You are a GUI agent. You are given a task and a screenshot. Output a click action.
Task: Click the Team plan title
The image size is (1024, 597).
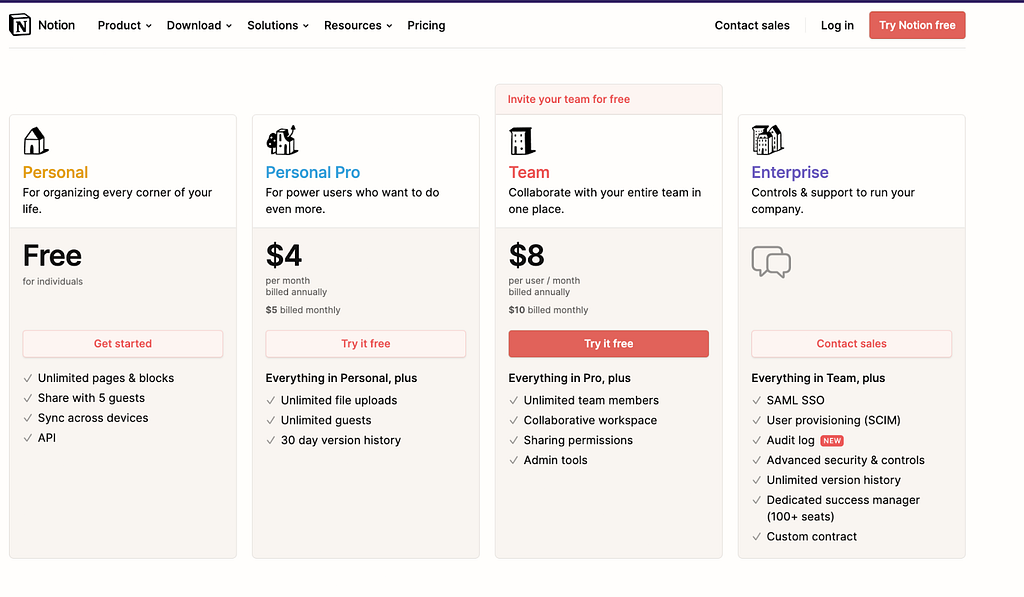529,172
